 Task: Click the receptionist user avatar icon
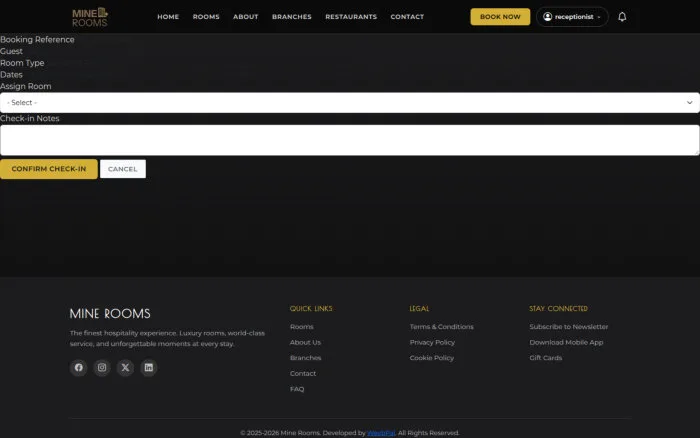coord(547,17)
